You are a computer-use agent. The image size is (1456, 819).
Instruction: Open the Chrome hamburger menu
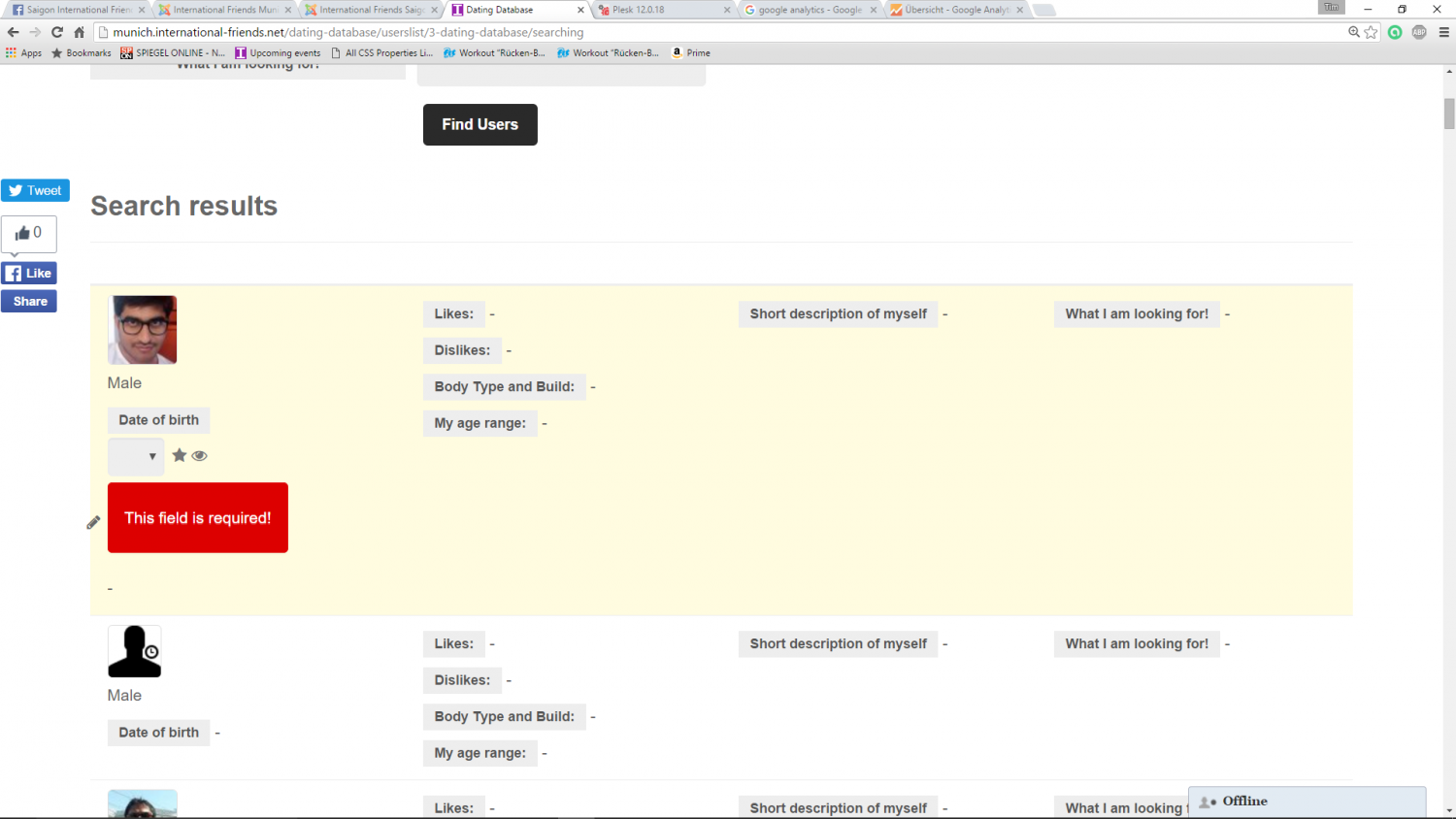[x=1443, y=32]
